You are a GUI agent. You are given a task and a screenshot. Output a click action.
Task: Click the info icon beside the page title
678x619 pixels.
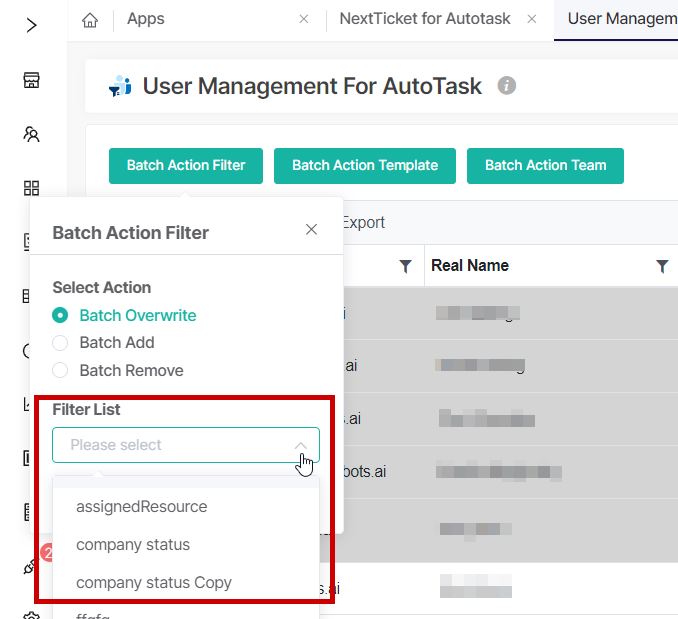click(507, 86)
